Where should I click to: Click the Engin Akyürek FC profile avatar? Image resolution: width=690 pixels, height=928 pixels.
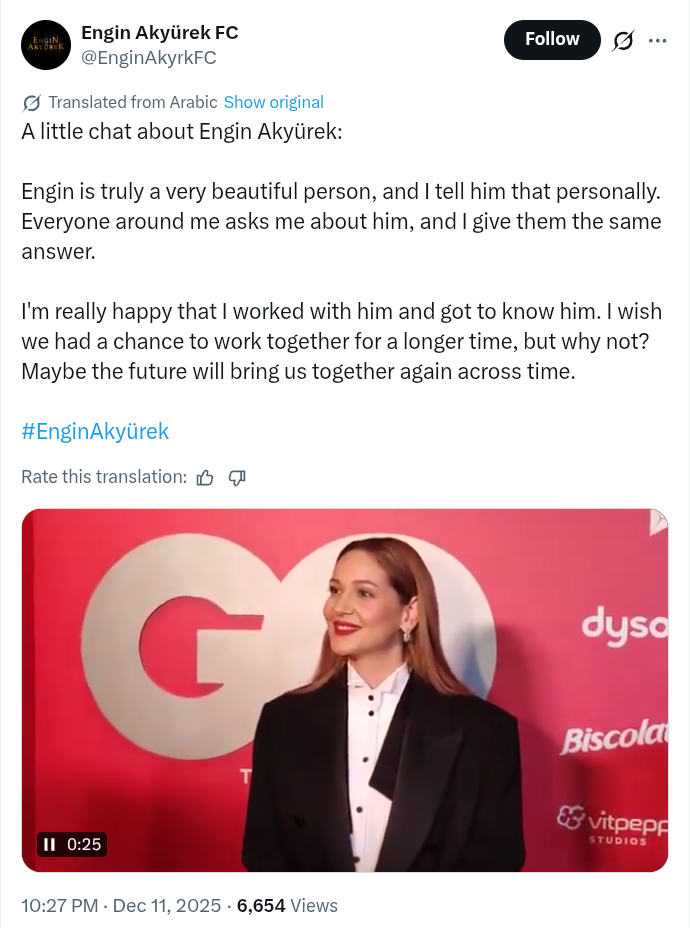(x=46, y=45)
